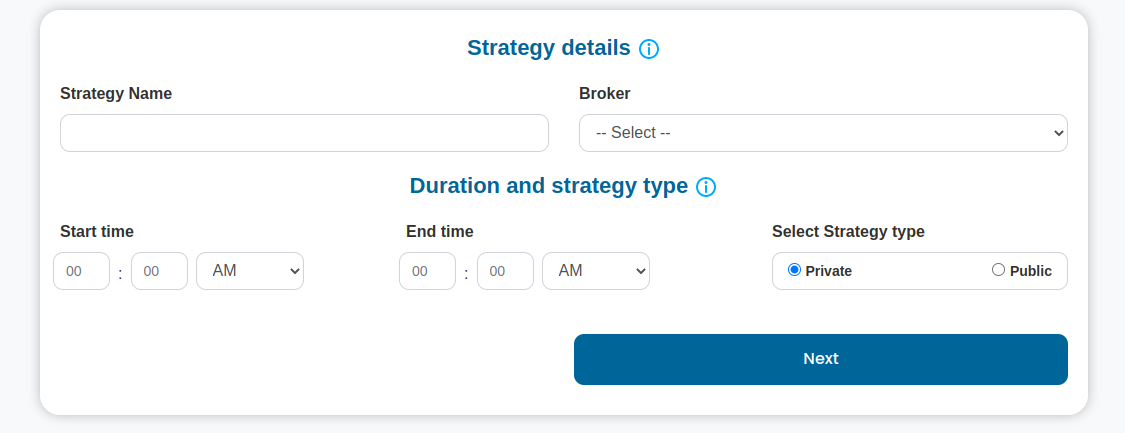Image resolution: width=1125 pixels, height=433 pixels.
Task: Click the End time label
Action: (x=440, y=232)
